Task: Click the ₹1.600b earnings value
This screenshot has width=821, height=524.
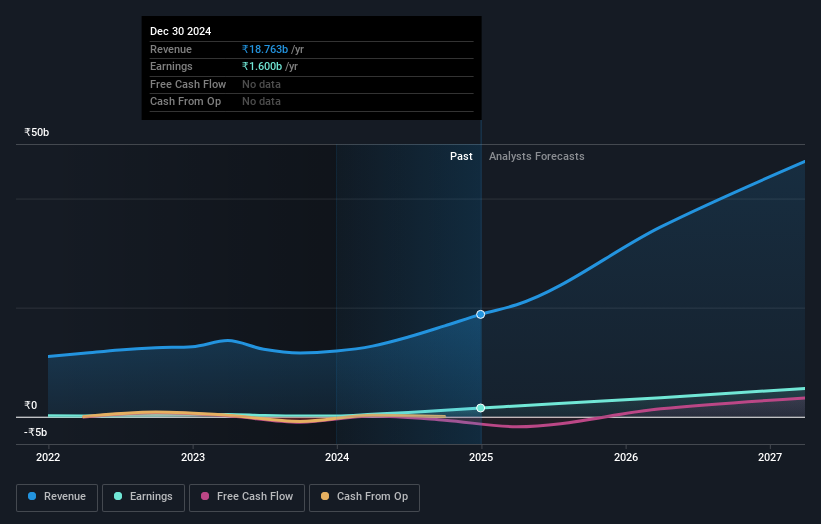Action: point(262,66)
